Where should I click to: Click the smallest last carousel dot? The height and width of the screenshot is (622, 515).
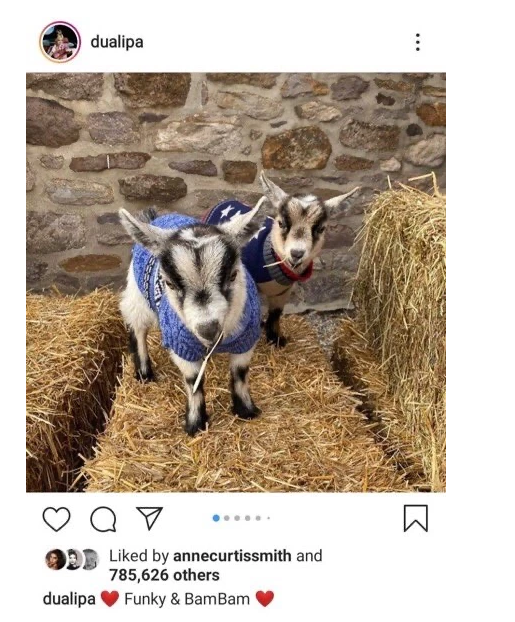pos(269,518)
